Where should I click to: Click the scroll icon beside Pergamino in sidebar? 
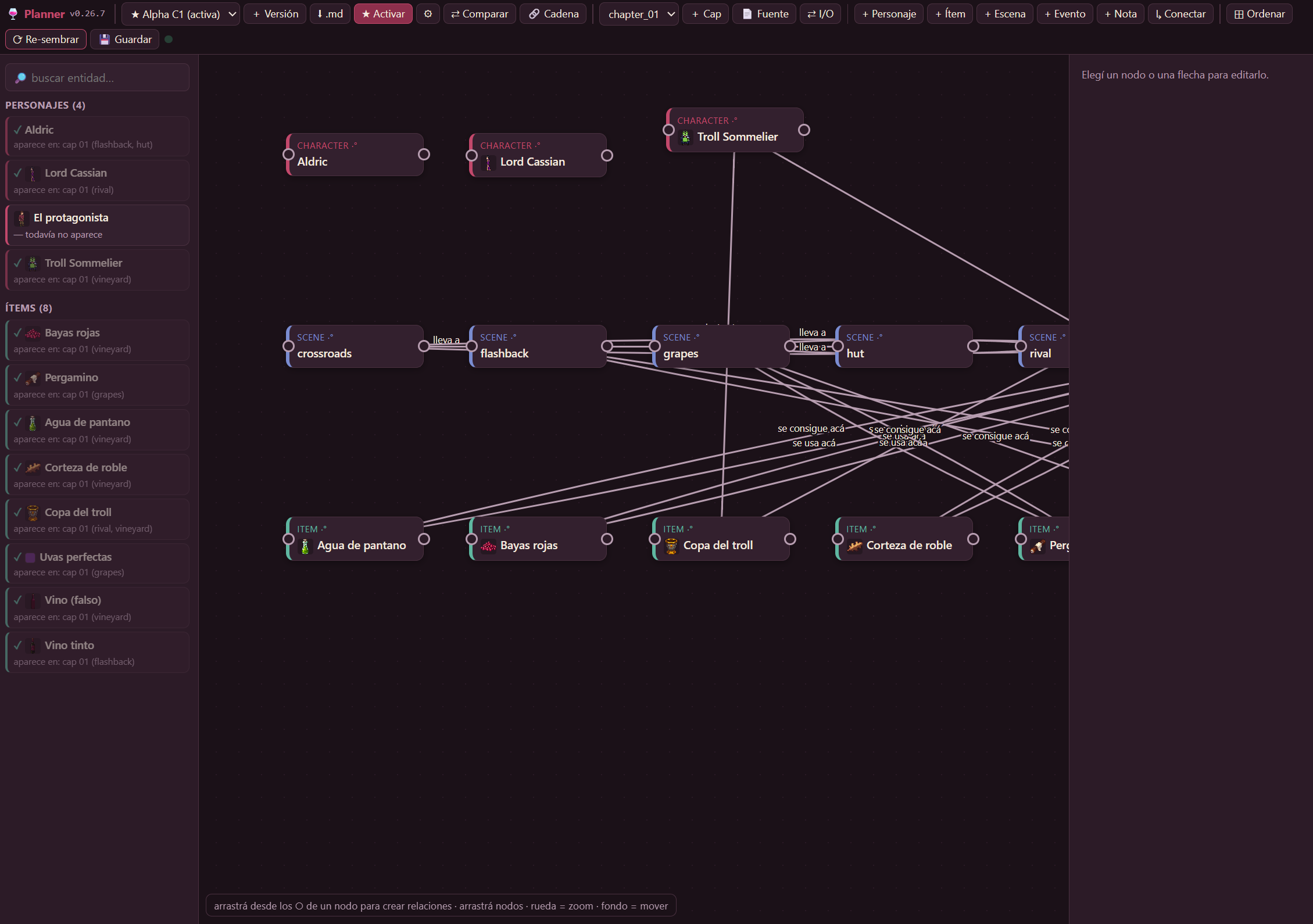point(33,378)
